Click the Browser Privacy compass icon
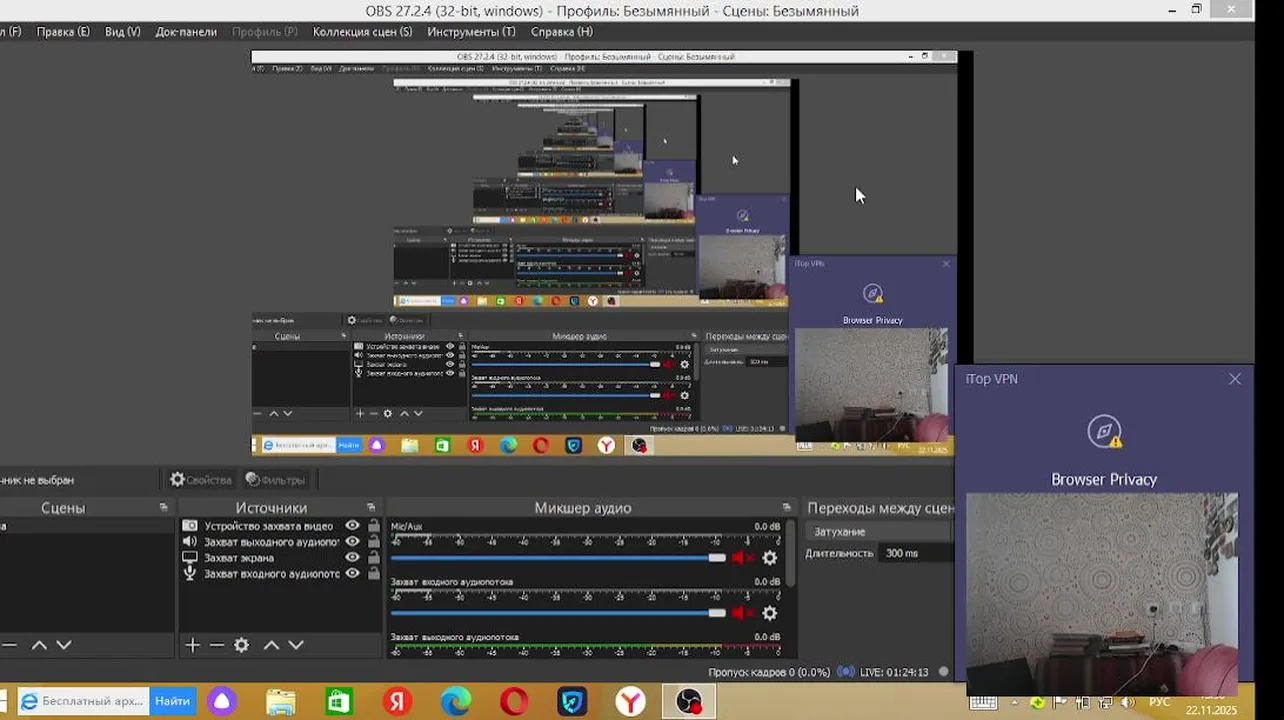The image size is (1284, 720). (1104, 432)
